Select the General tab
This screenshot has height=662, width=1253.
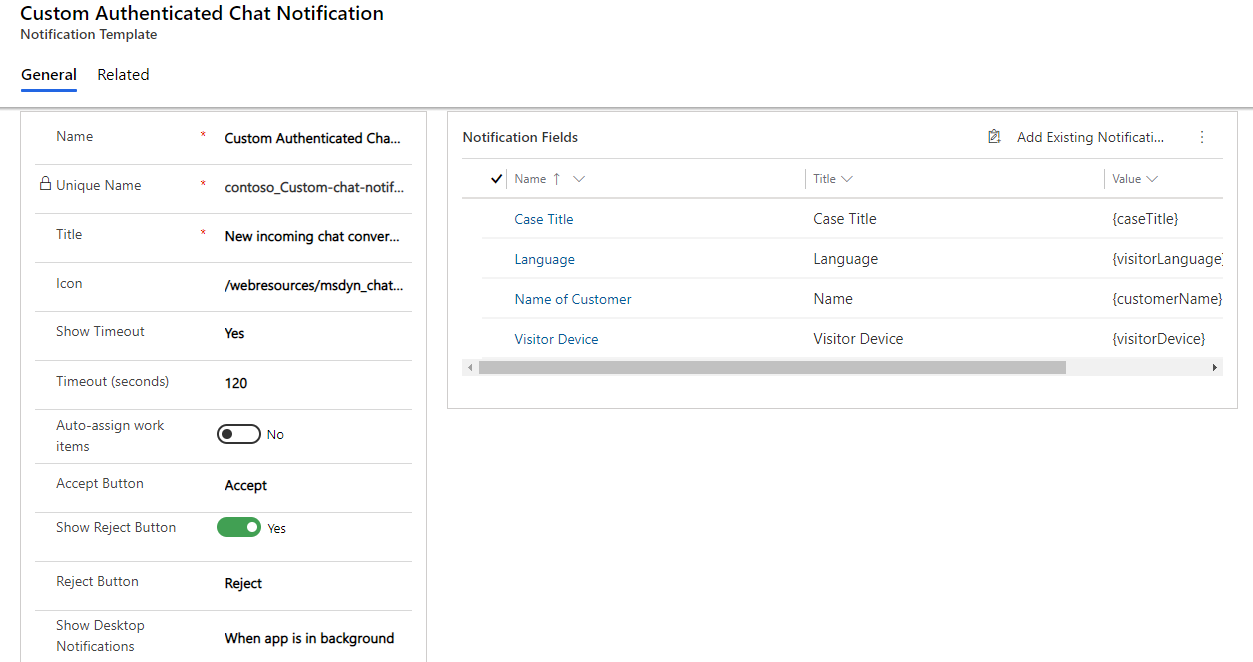[48, 74]
